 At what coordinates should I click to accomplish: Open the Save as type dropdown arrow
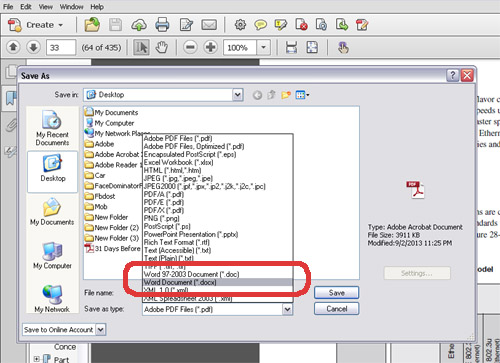287,310
